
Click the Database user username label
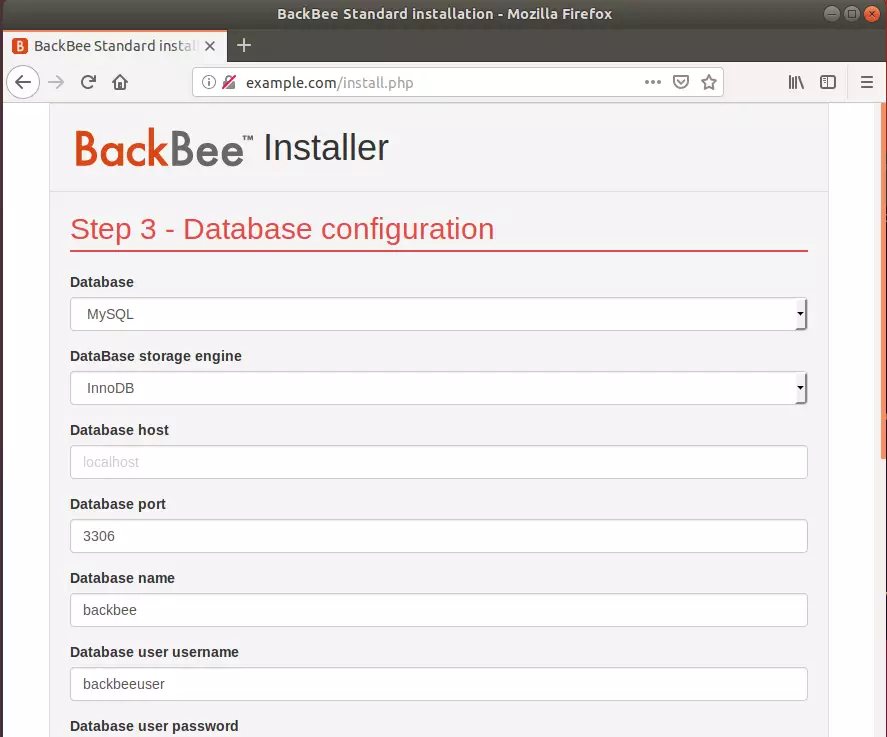point(154,652)
